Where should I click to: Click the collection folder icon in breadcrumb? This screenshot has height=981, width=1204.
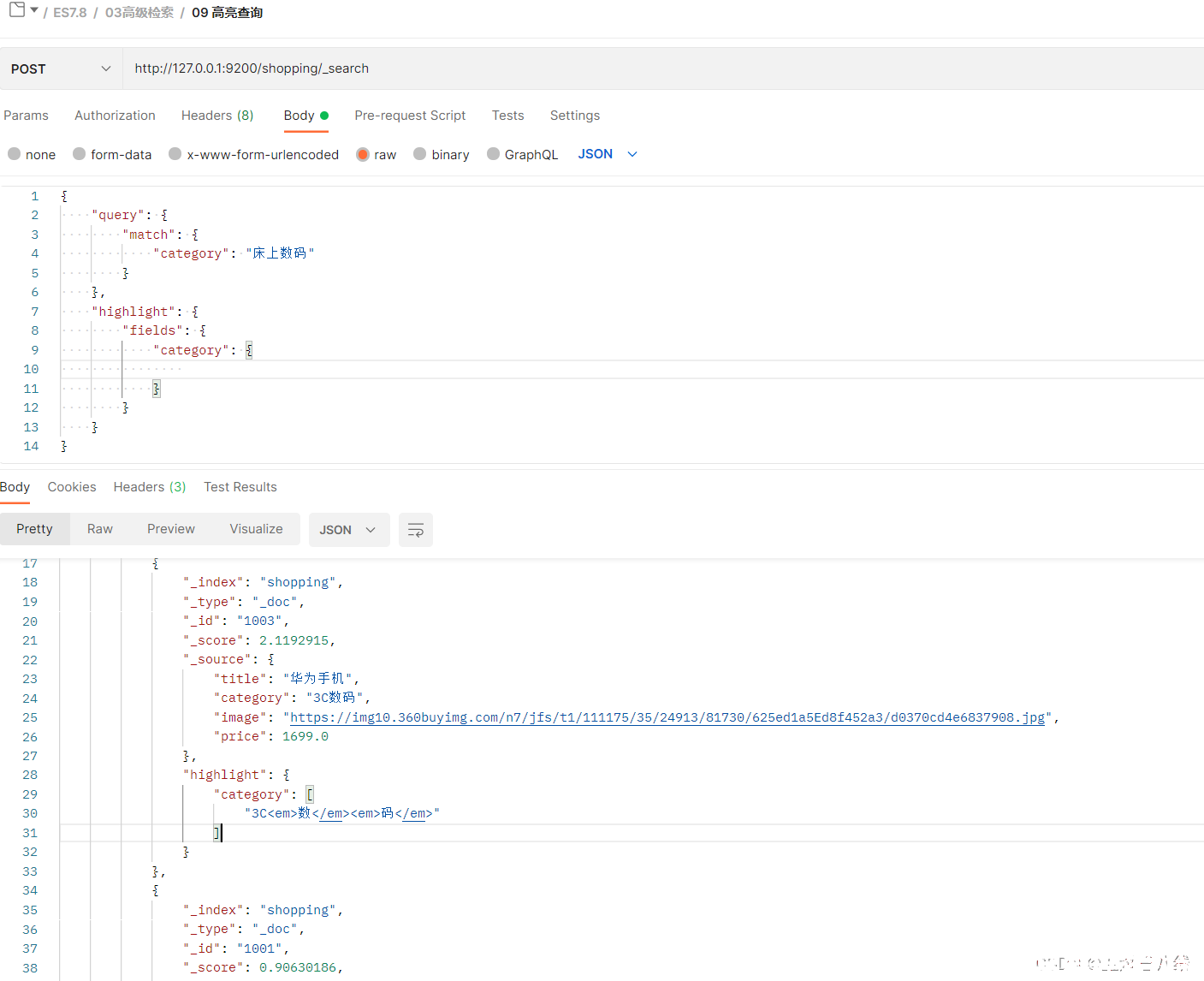pos(17,10)
